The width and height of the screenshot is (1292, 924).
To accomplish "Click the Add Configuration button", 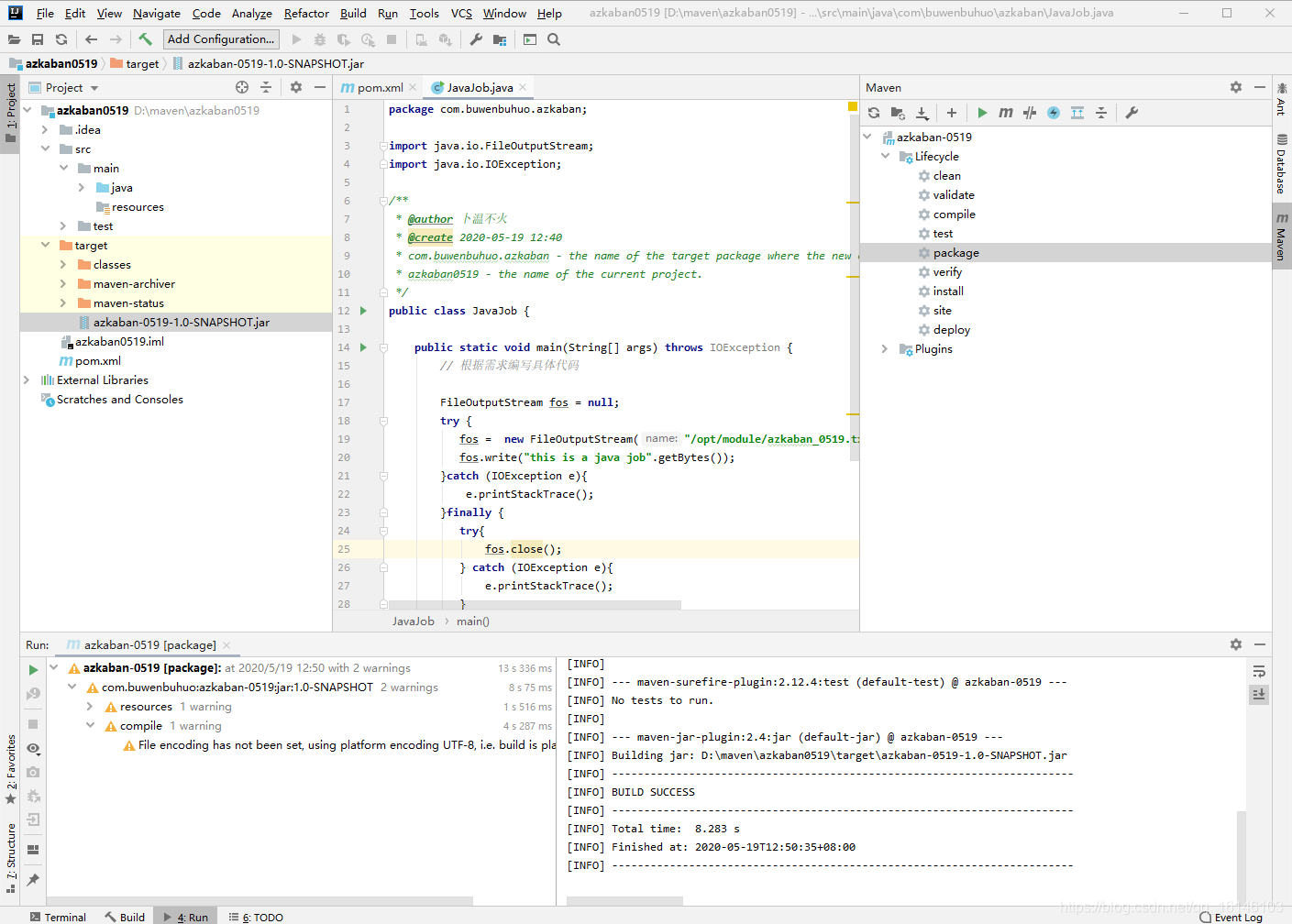I will [x=221, y=39].
